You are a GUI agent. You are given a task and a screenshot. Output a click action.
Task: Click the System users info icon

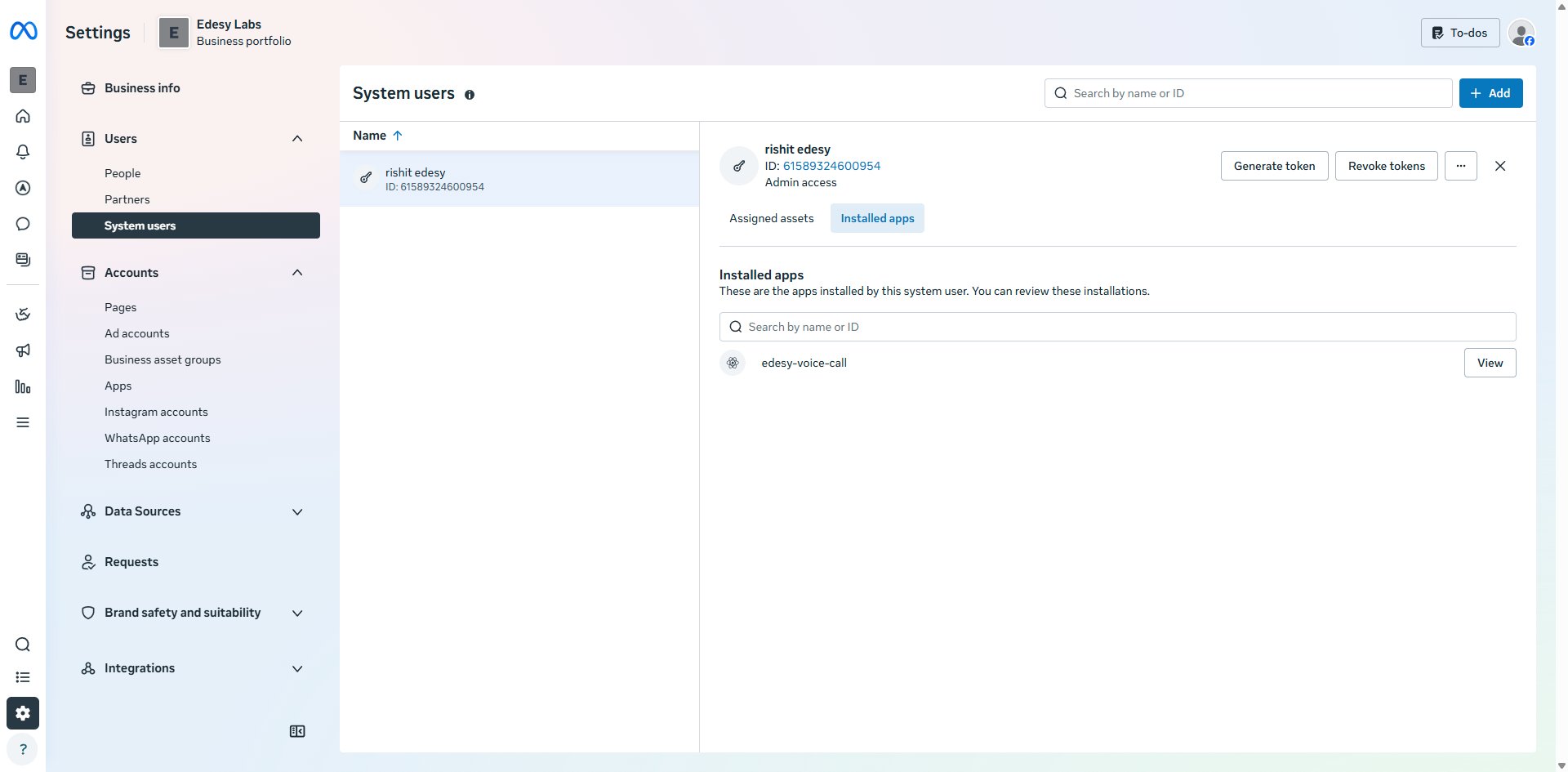[x=470, y=95]
